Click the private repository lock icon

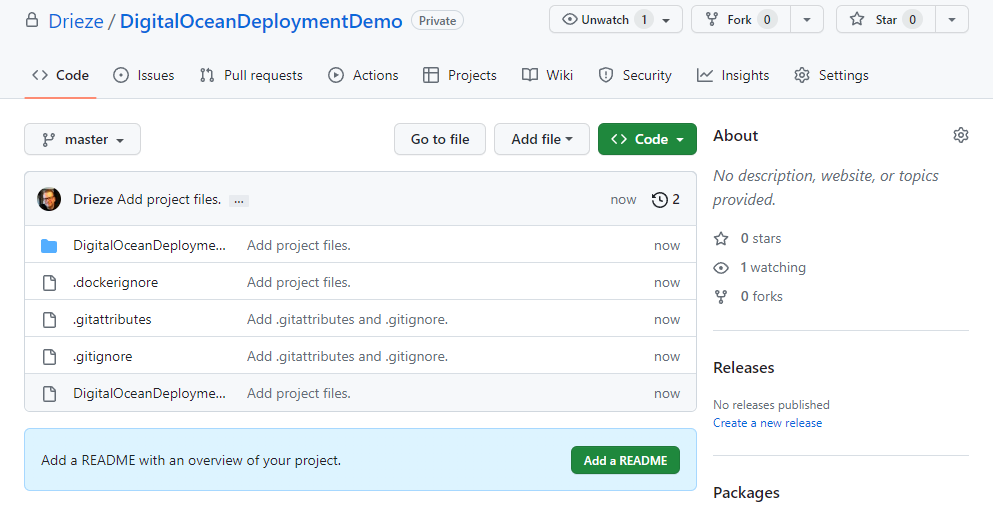point(32,20)
